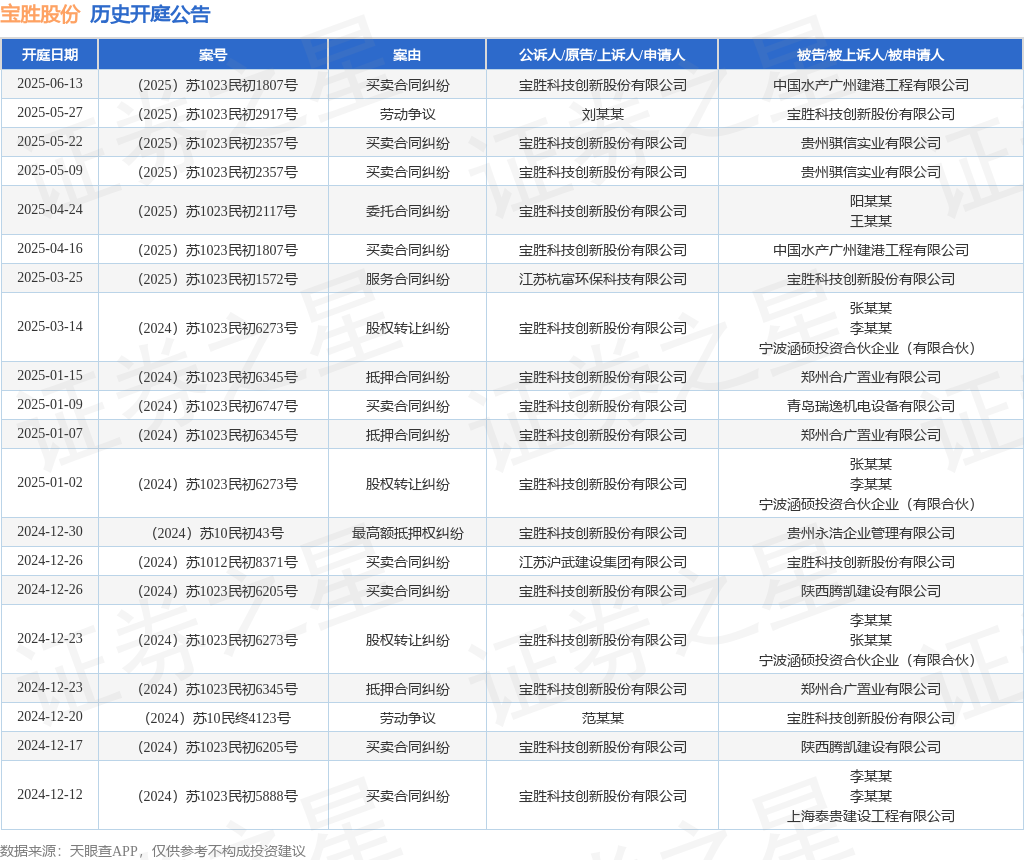Viewport: 1024px width, 860px height.
Task: Click the date cell 2025-01-02
Action: click(50, 482)
